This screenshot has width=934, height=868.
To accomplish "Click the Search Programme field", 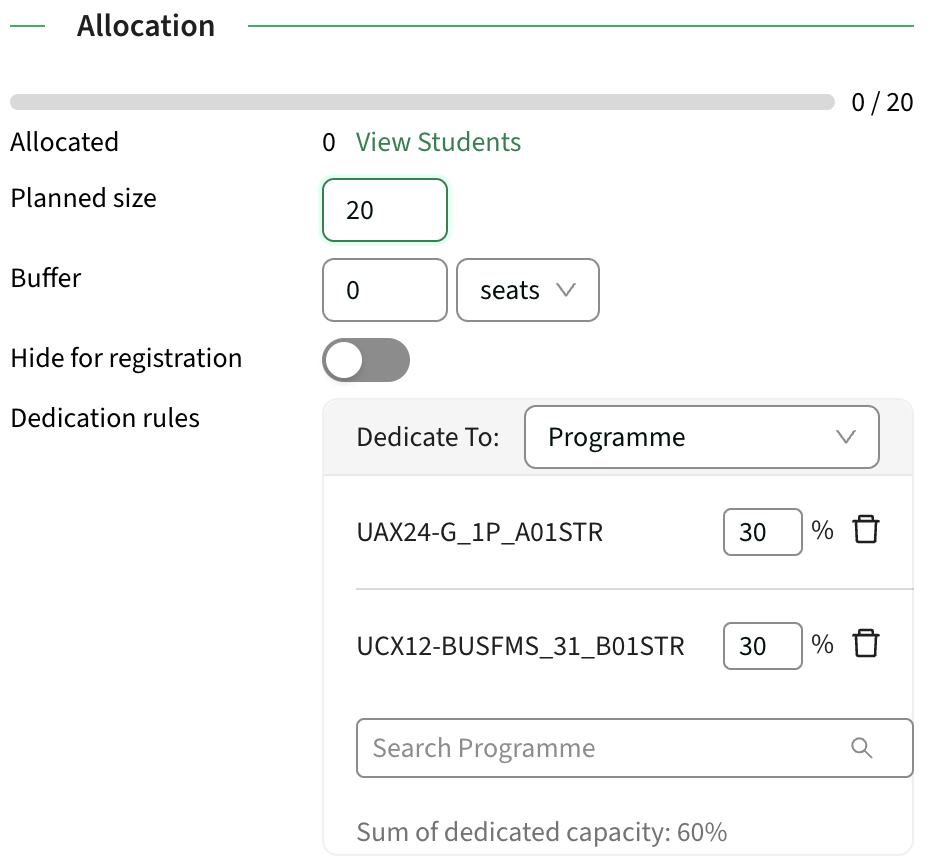I will point(634,748).
